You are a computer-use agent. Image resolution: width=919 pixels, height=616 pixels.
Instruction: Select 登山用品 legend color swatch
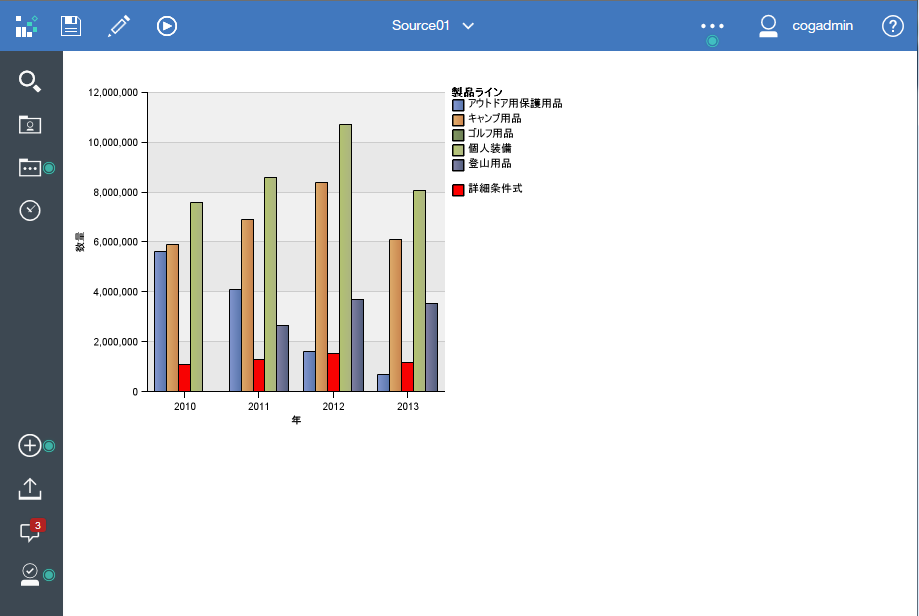458,165
